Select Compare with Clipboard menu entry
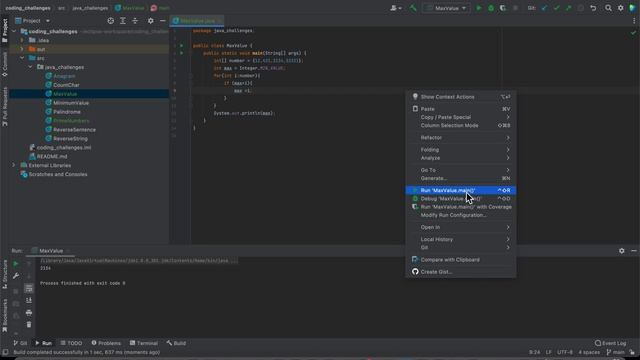 (x=461, y=260)
